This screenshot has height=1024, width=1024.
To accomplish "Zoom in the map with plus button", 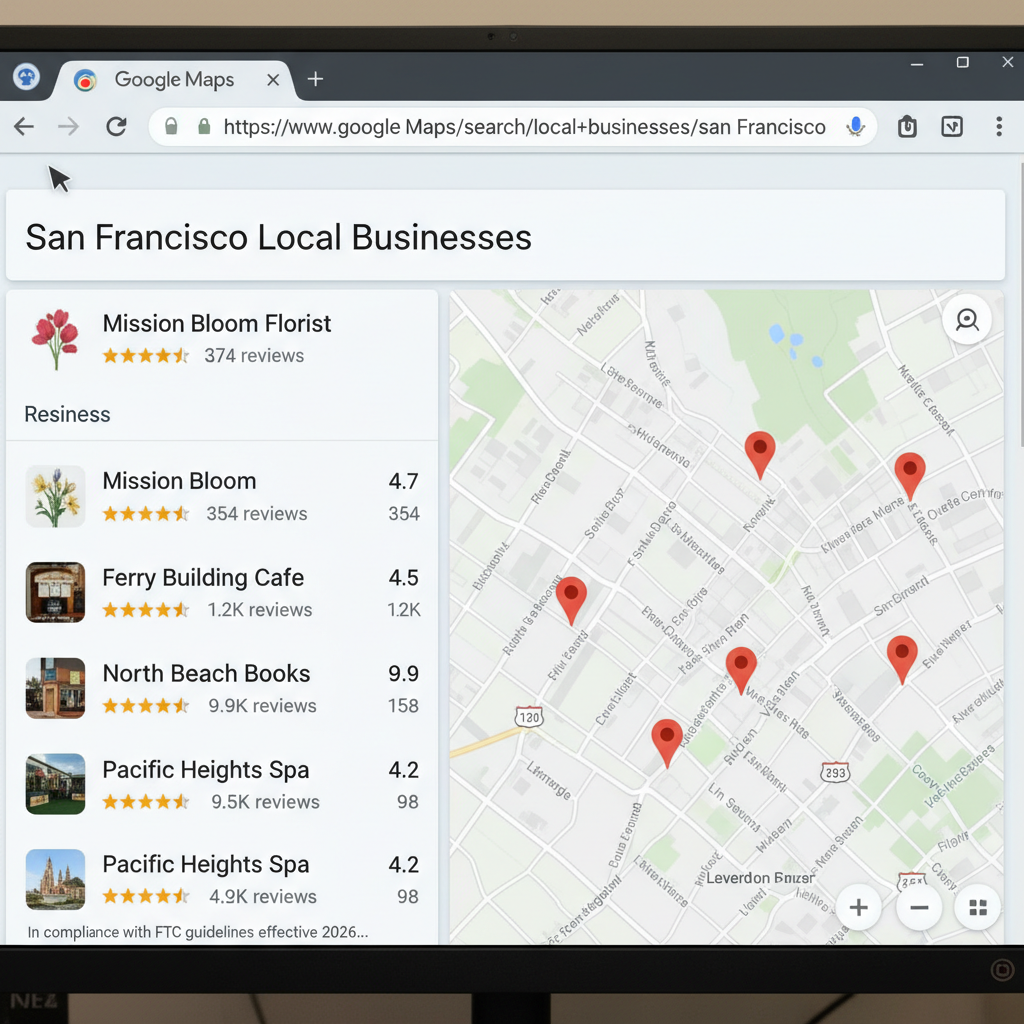I will [x=858, y=907].
